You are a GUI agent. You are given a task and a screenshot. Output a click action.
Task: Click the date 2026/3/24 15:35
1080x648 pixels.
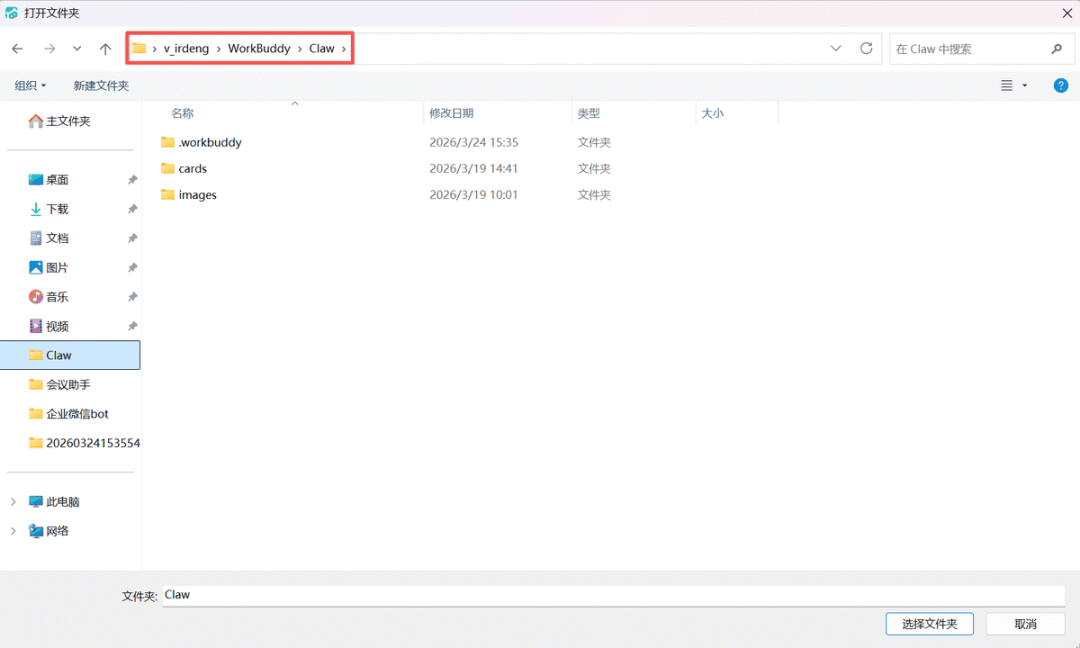pyautogui.click(x=474, y=143)
